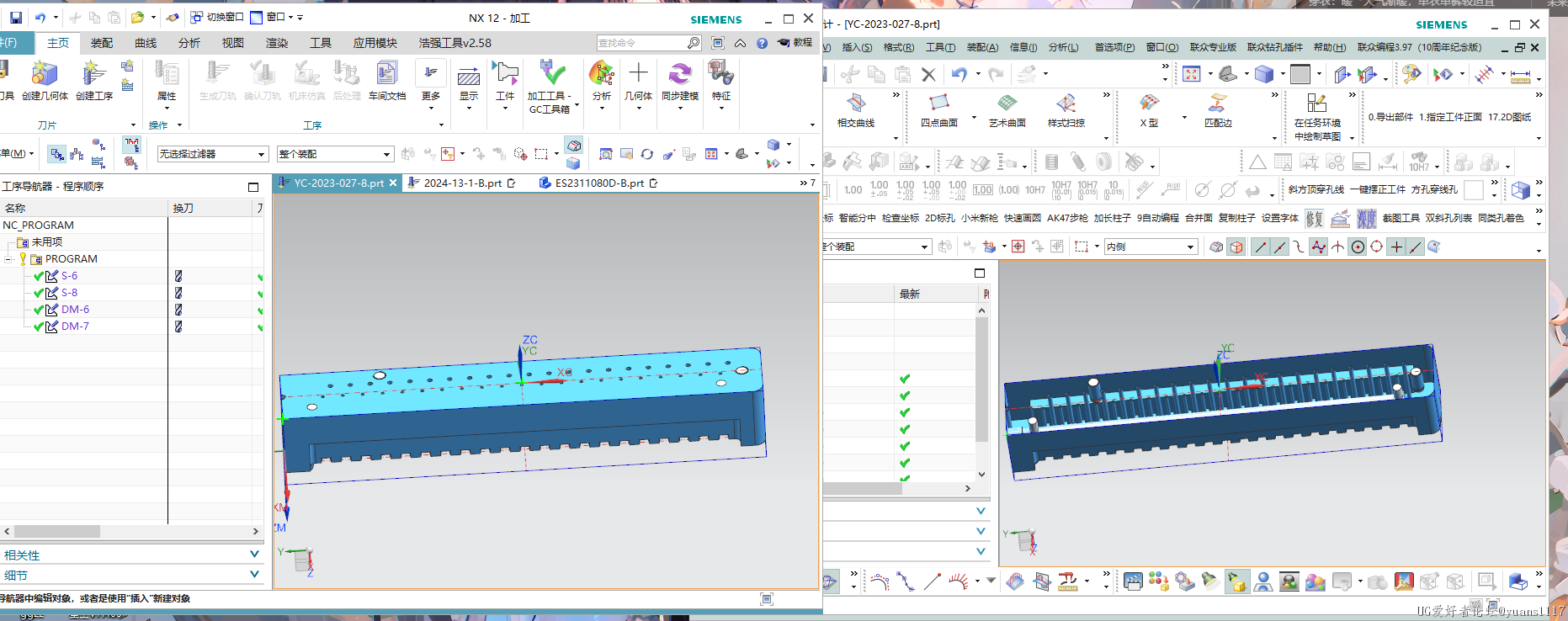This screenshot has width=1568, height=621.
Task: Click Create Geometry (创建几何体) icon
Action: 45,74
